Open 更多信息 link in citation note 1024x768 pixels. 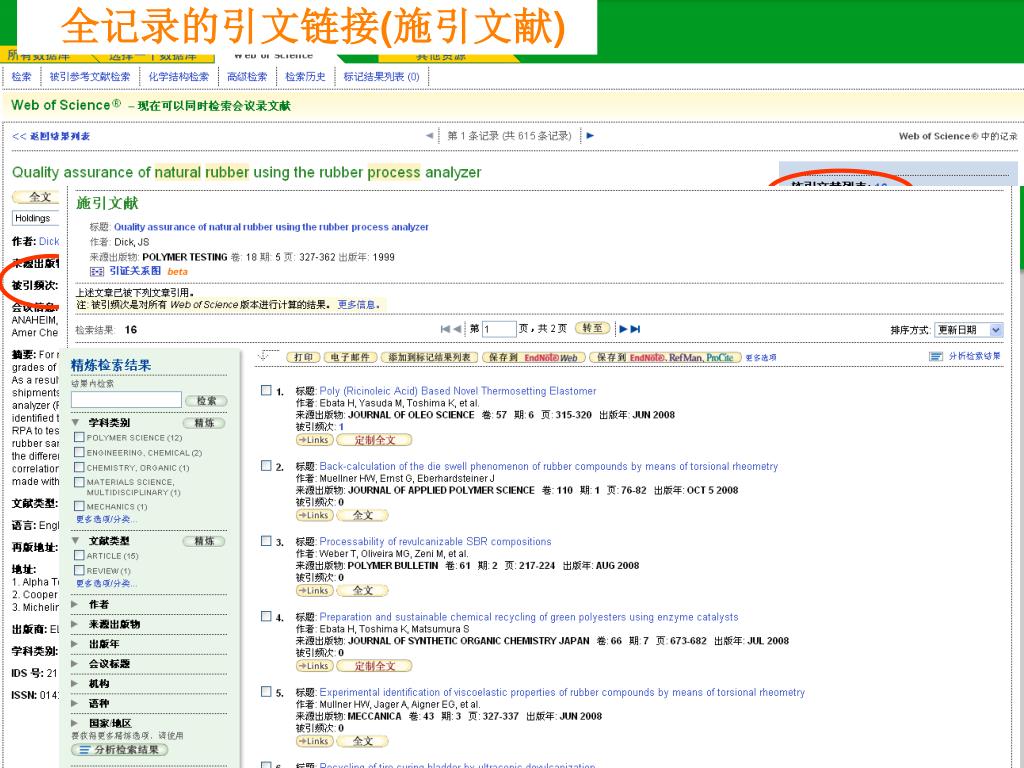click(358, 304)
